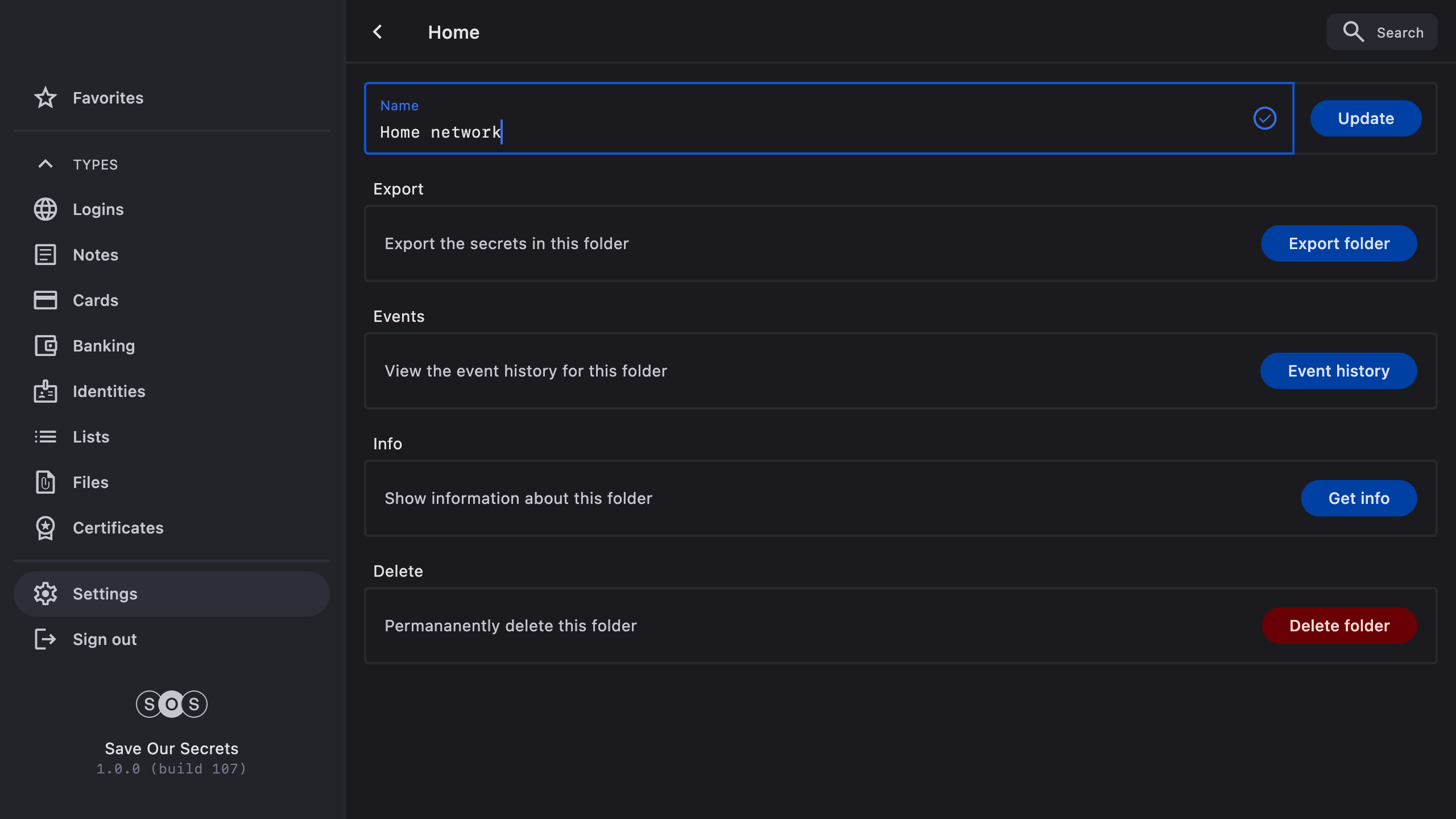
Task: Click the Banking wallet icon
Action: pos(45,346)
